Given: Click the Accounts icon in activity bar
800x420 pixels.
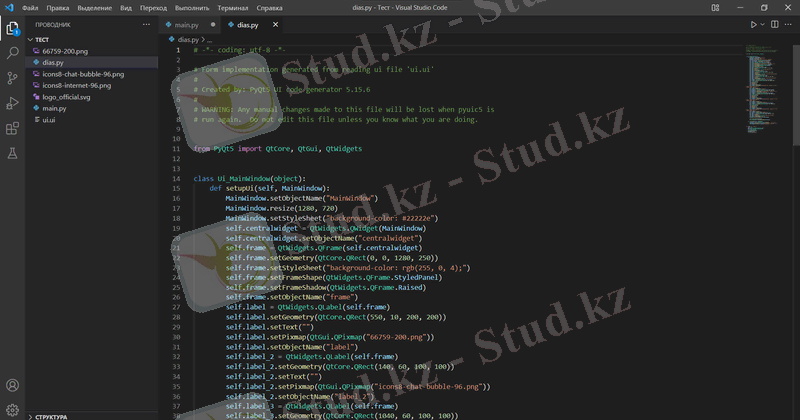Looking at the screenshot, I should [x=13, y=385].
